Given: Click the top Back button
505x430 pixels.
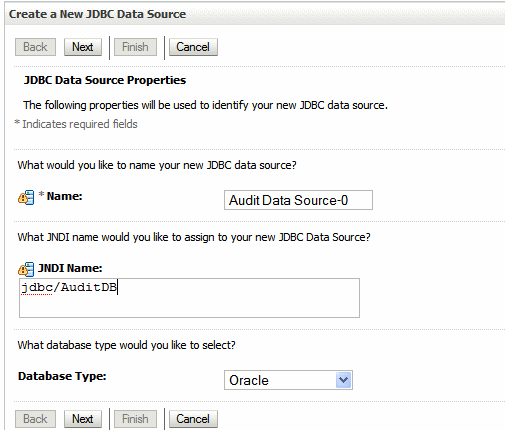Looking at the screenshot, I should click(35, 47).
